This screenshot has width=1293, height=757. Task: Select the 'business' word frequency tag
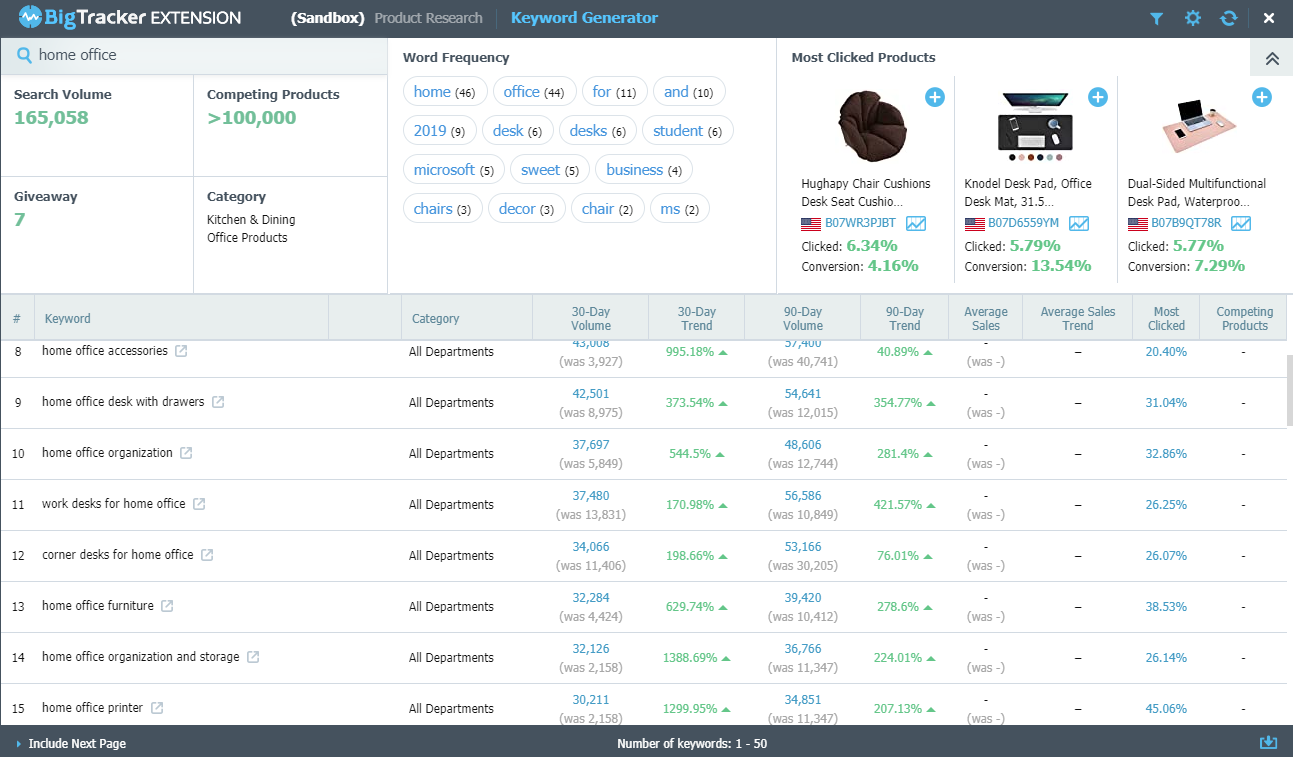coord(644,170)
